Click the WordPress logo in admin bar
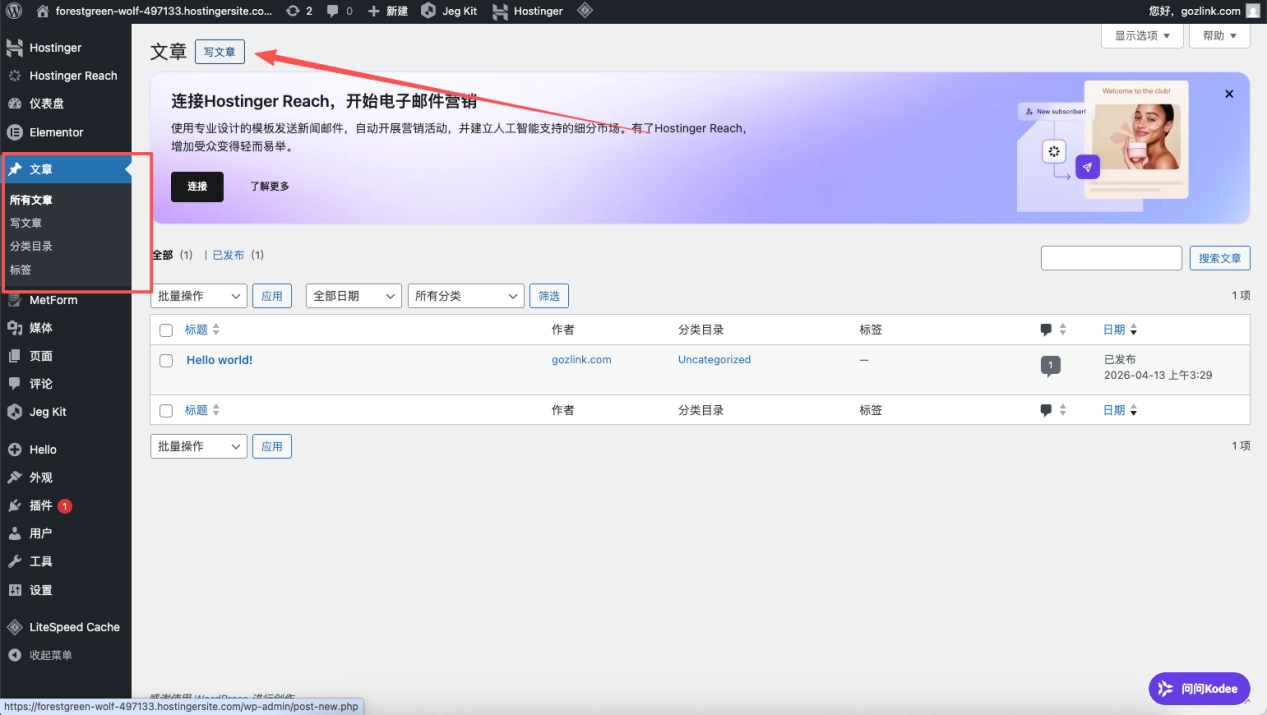 [x=14, y=11]
